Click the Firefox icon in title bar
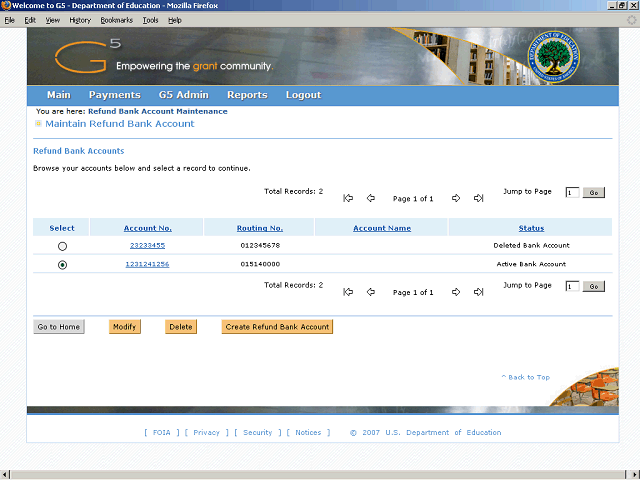640x480 pixels. tap(6, 5)
